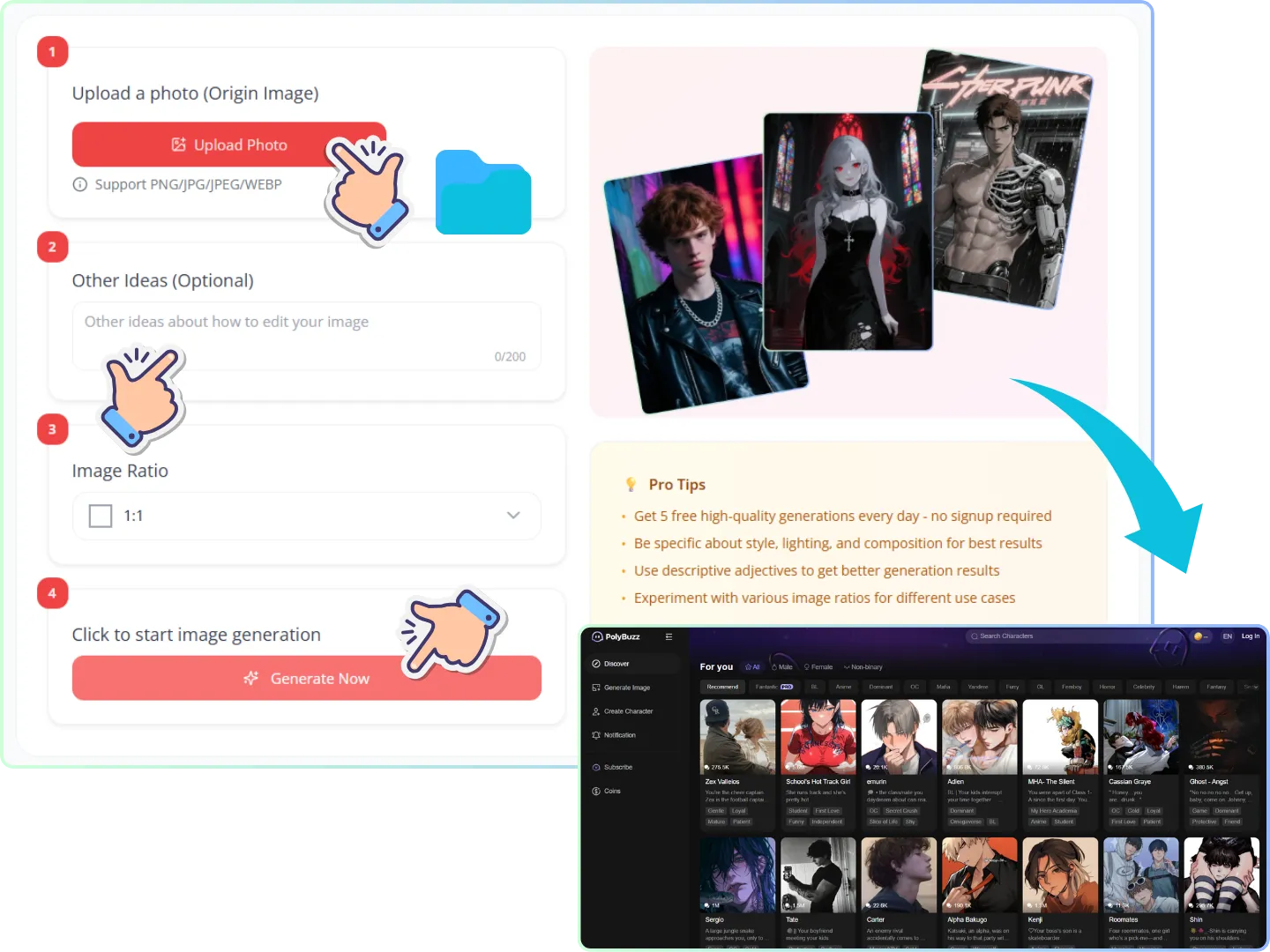Open the EN language selector
1270x952 pixels.
[1227, 636]
